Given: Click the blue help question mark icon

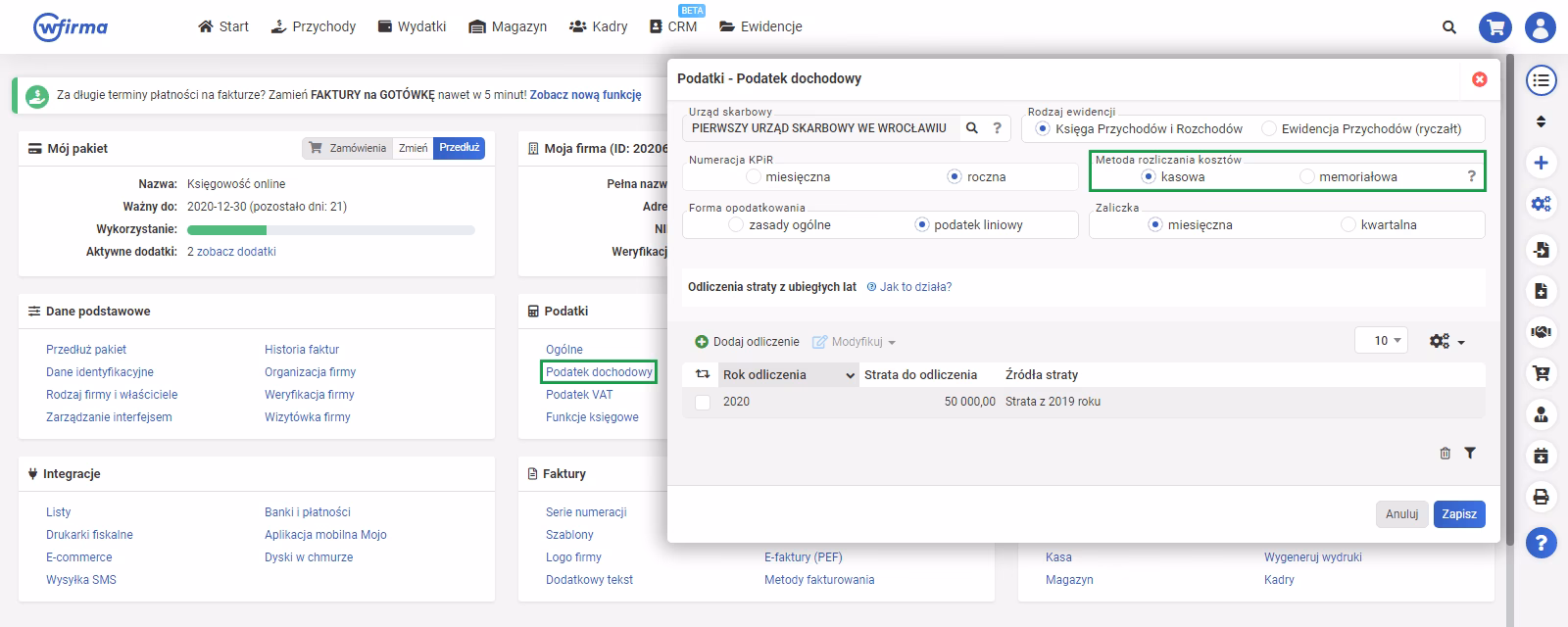Looking at the screenshot, I should [x=1541, y=542].
